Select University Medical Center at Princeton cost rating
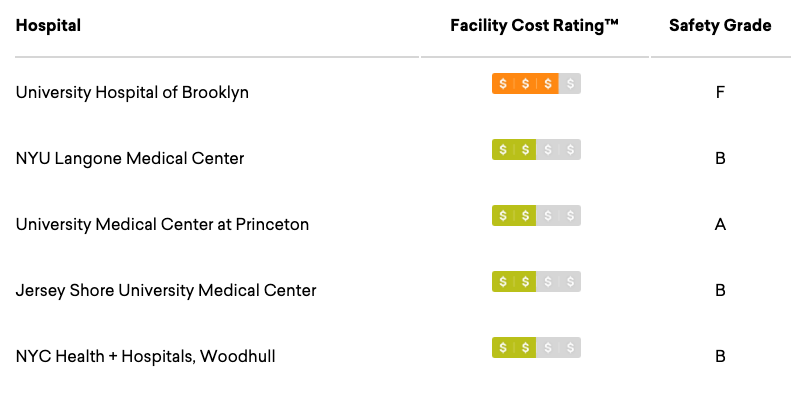Image resolution: width=799 pixels, height=399 pixels. 536,216
